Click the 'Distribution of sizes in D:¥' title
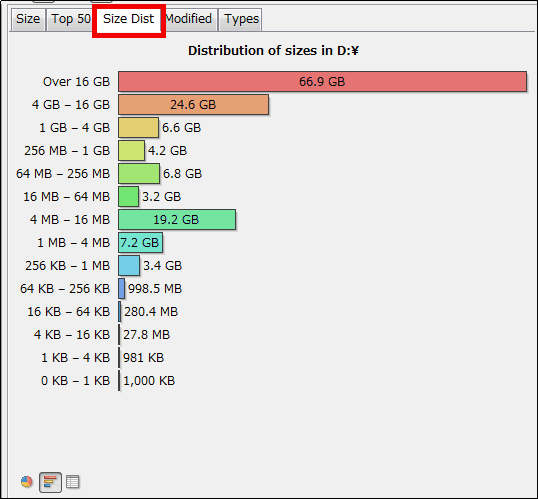The width and height of the screenshot is (538, 499). [273, 50]
